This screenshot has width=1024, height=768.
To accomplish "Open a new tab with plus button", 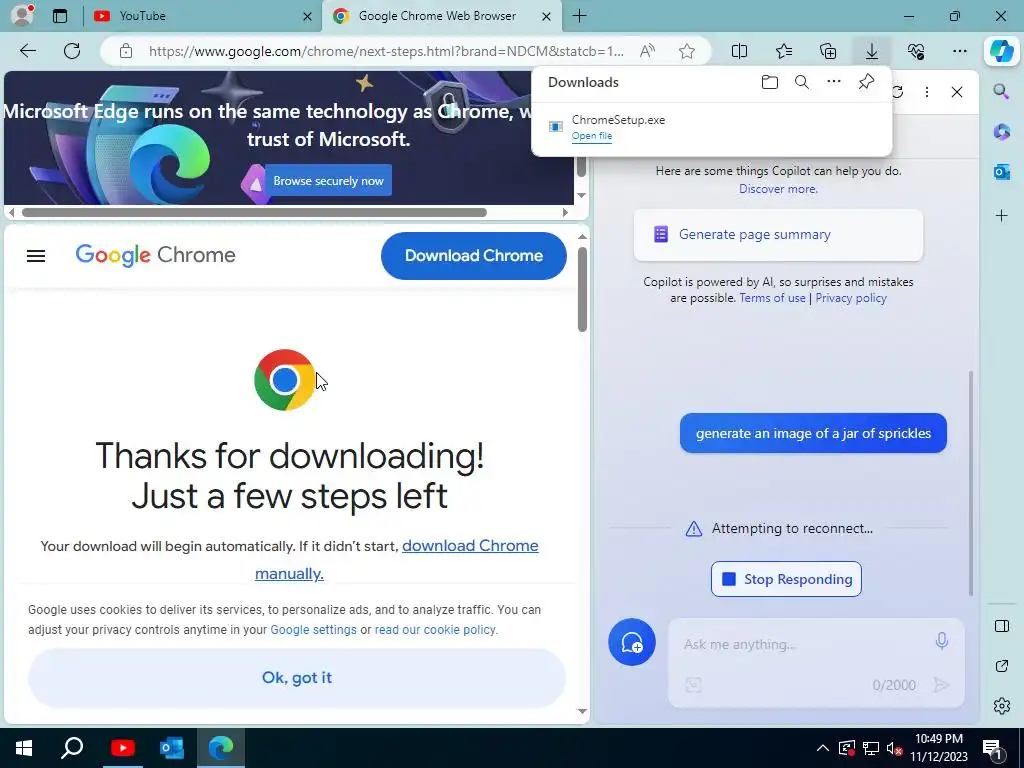I will click(x=579, y=16).
